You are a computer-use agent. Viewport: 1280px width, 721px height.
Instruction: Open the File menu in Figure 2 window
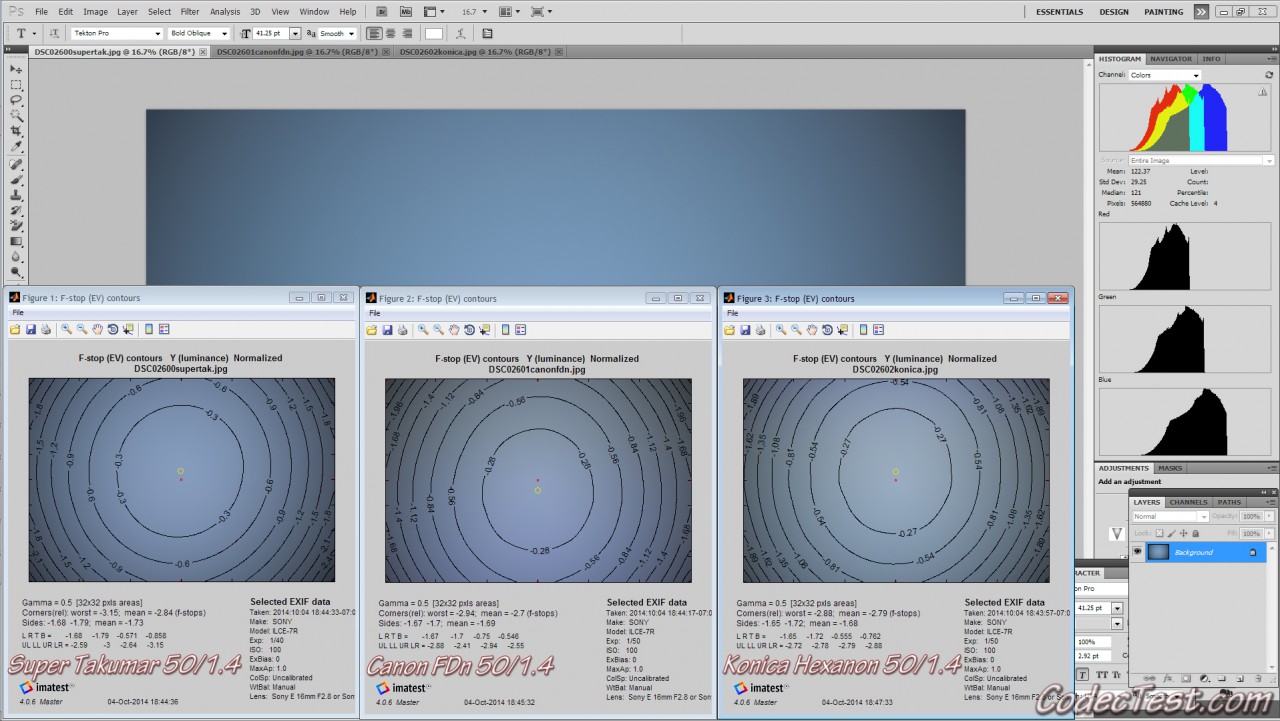pyautogui.click(x=374, y=313)
